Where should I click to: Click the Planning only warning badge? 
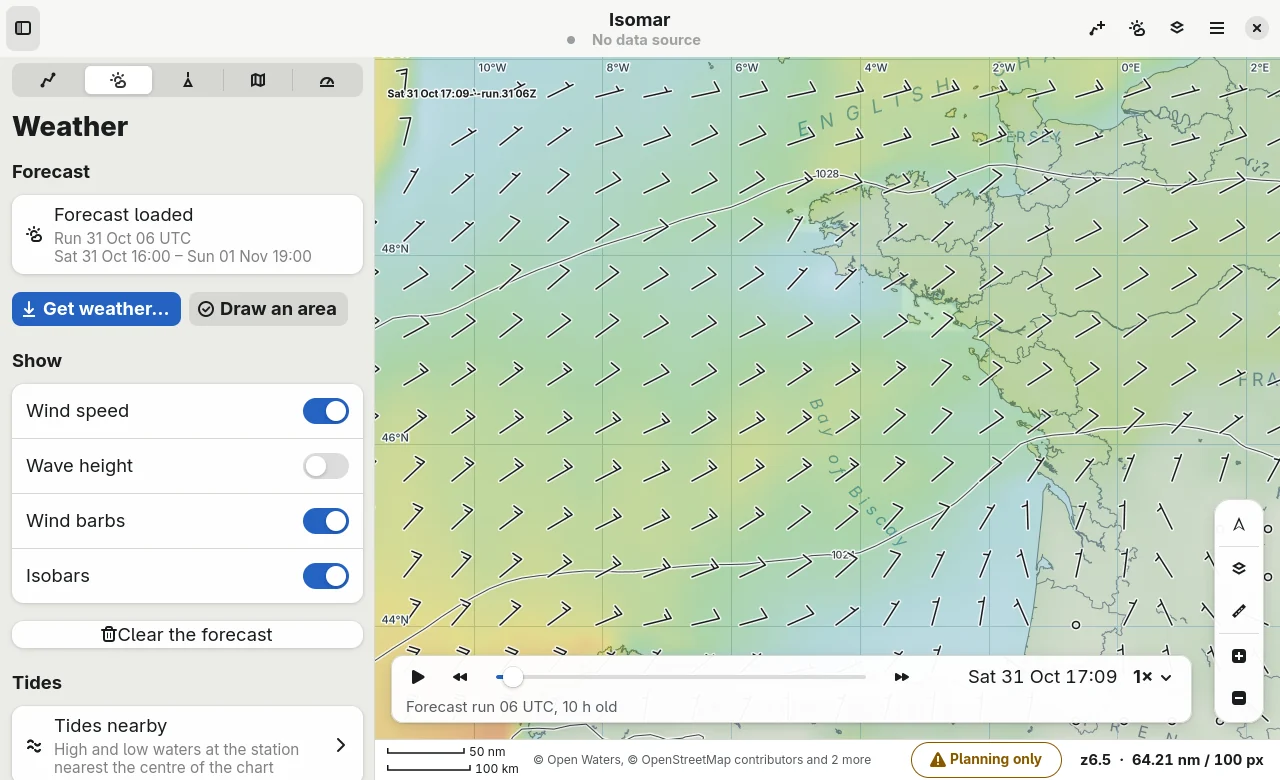(x=986, y=760)
